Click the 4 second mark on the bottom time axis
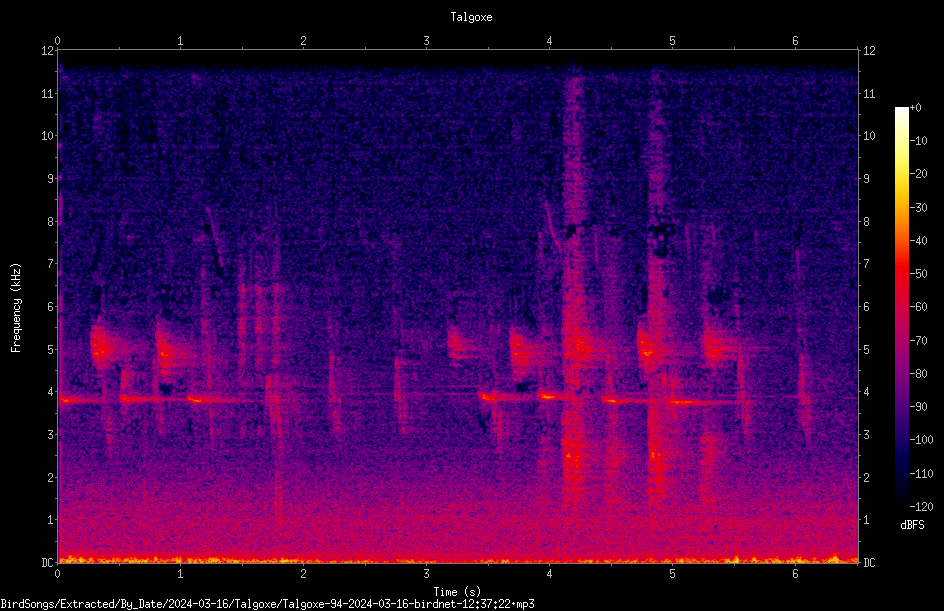The width and height of the screenshot is (944, 611). coord(549,574)
